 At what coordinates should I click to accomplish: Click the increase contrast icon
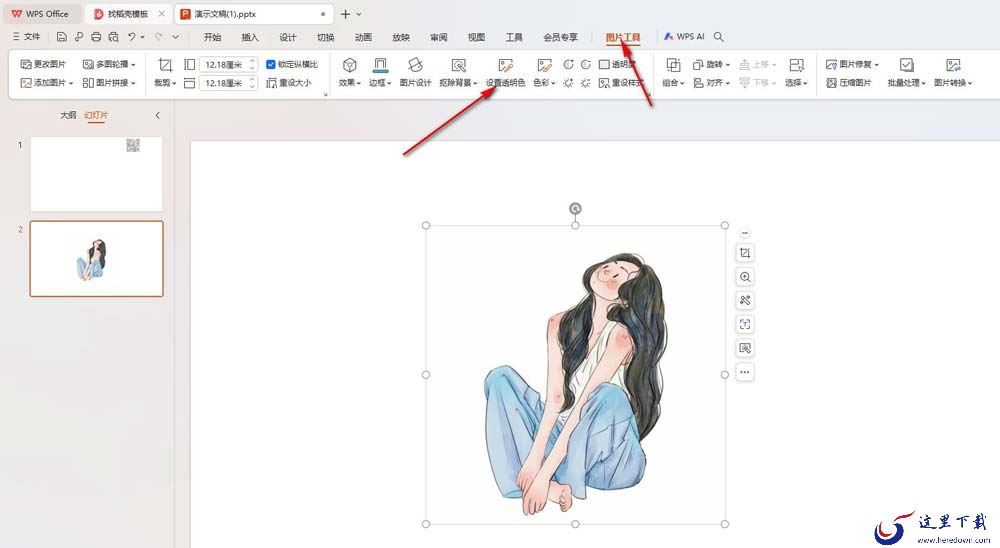tap(568, 64)
